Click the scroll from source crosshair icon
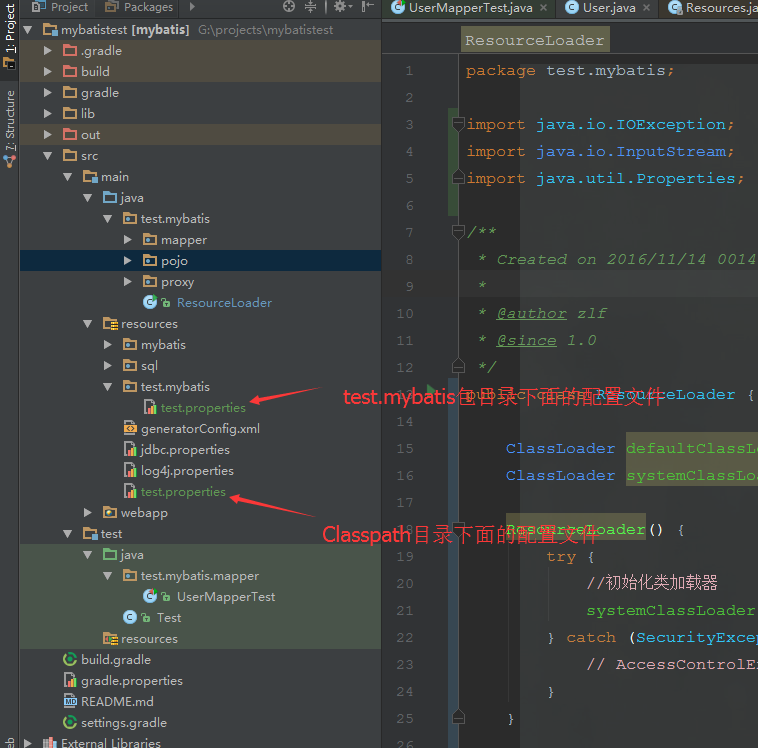 [x=289, y=6]
